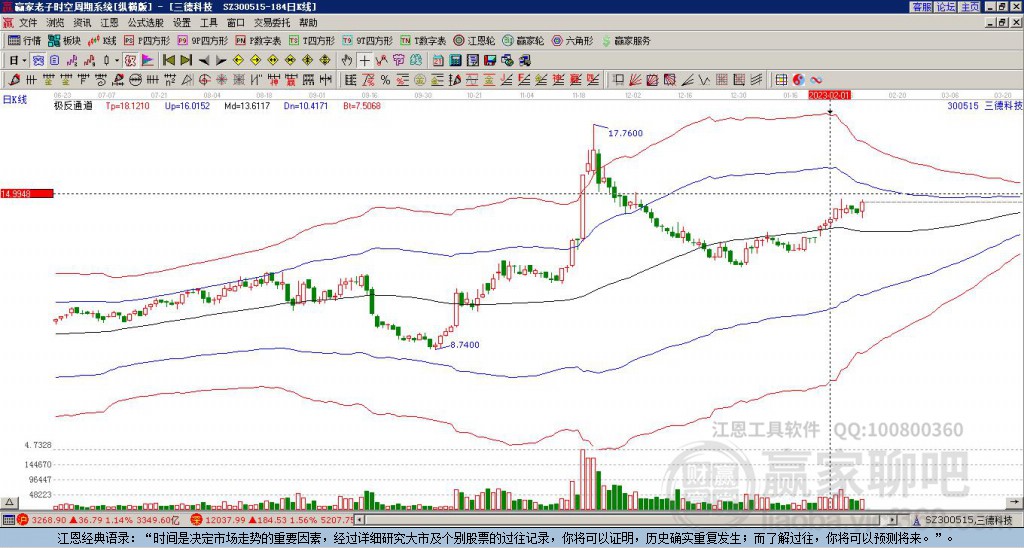The image size is (1024, 548).
Task: Click the 主页 homepage button
Action: tap(969, 7)
